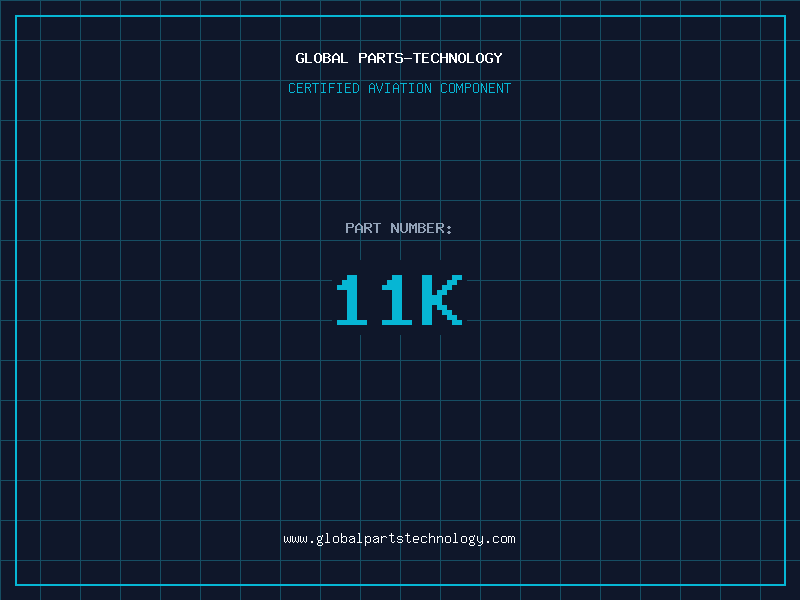This screenshot has width=800, height=600.
Task: Select the CERTIFIED AVIATION COMPONENT subtitle
Action: click(399, 88)
